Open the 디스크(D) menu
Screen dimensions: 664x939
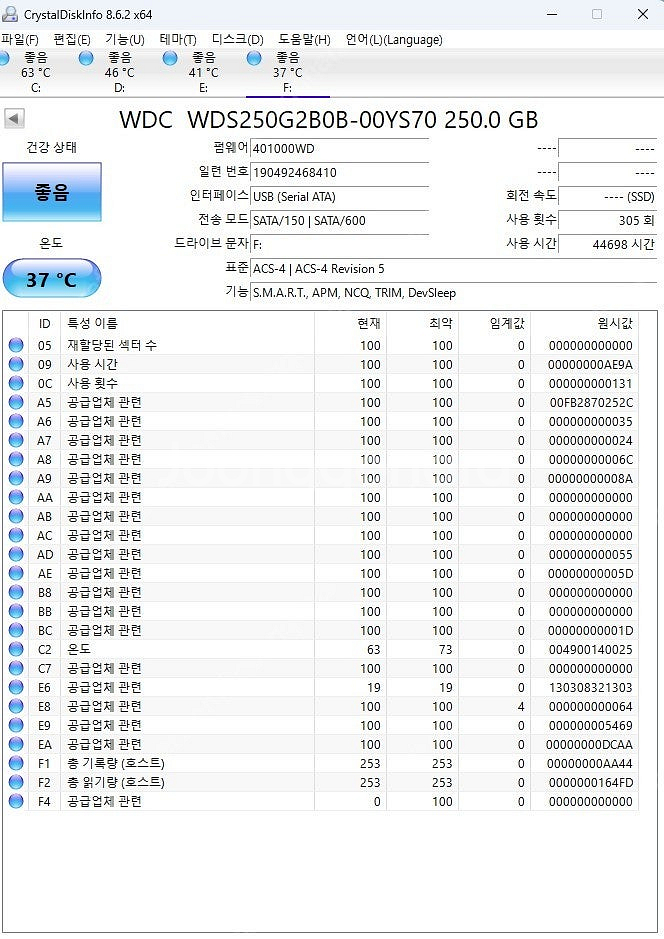237,40
